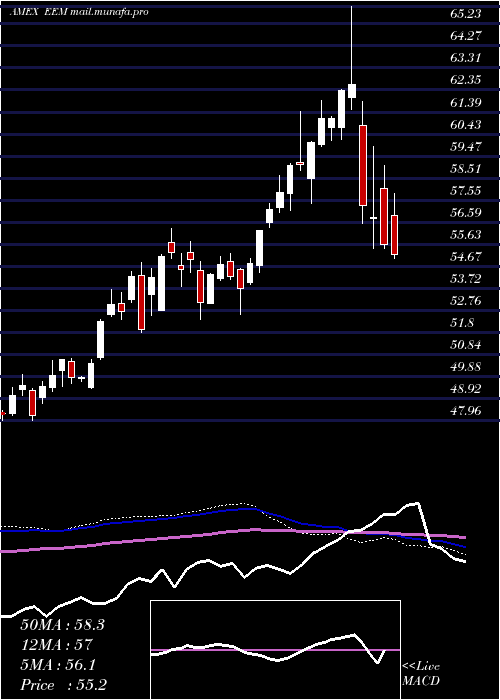This screenshot has height=700, width=500.
Task: Click the 55.63 price axis label
Action: coord(466,234)
